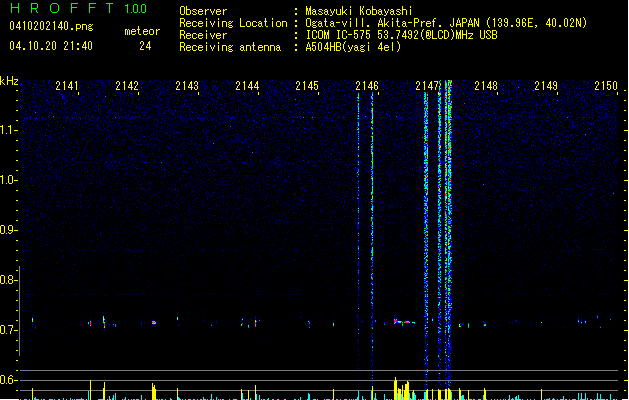Click the receiver ICOM IC-575 text
This screenshot has height=400, width=629.
click(340, 35)
